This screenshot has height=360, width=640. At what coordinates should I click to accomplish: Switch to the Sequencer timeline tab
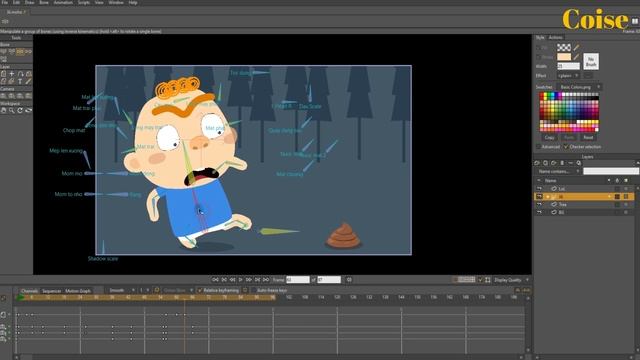click(51, 291)
